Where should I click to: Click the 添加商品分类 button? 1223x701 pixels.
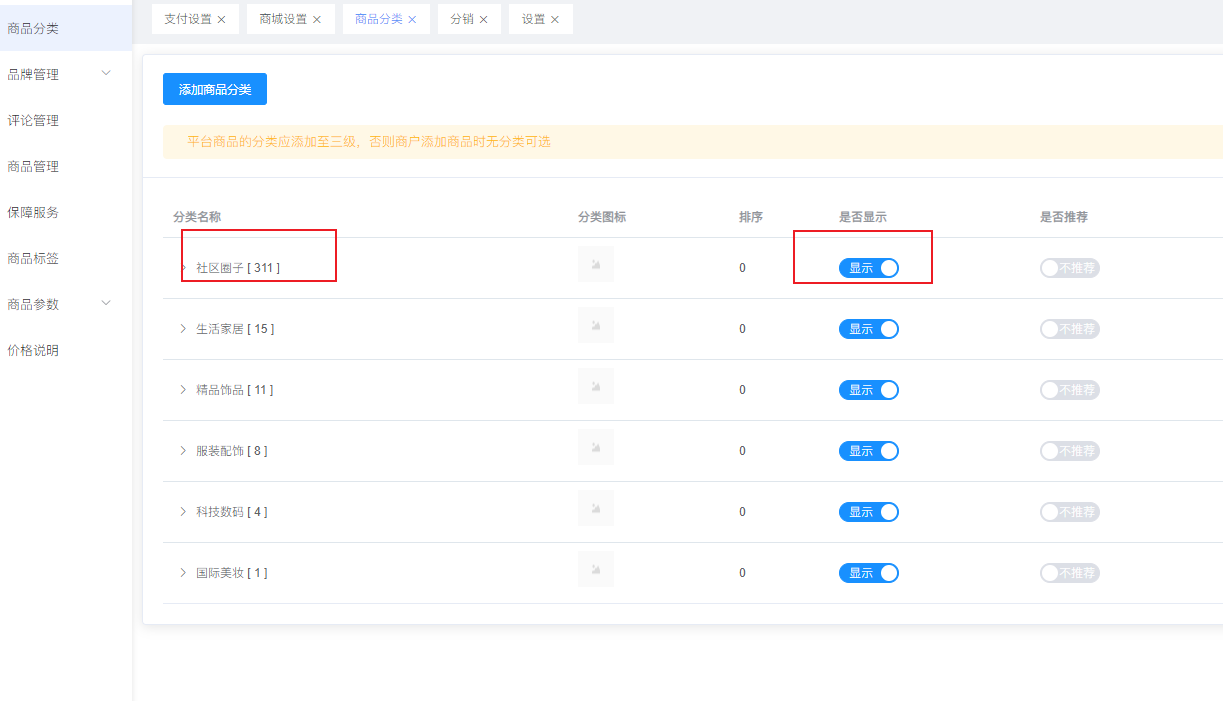215,89
